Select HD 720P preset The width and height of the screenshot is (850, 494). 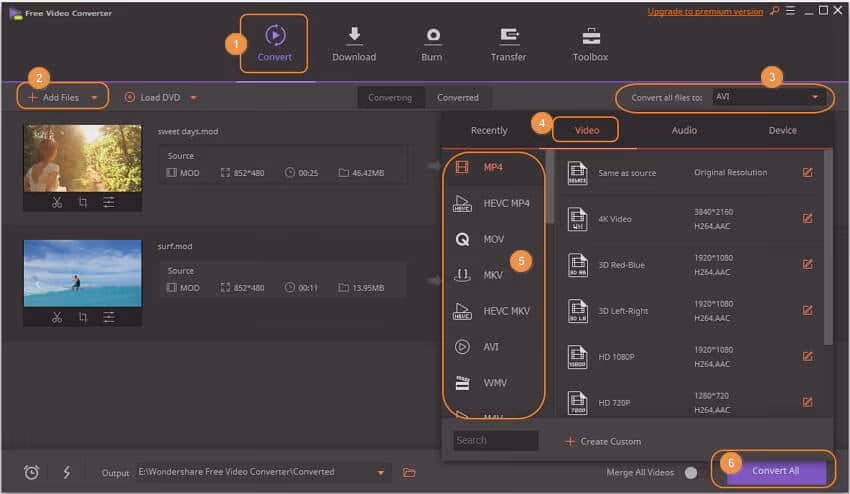tap(691, 402)
